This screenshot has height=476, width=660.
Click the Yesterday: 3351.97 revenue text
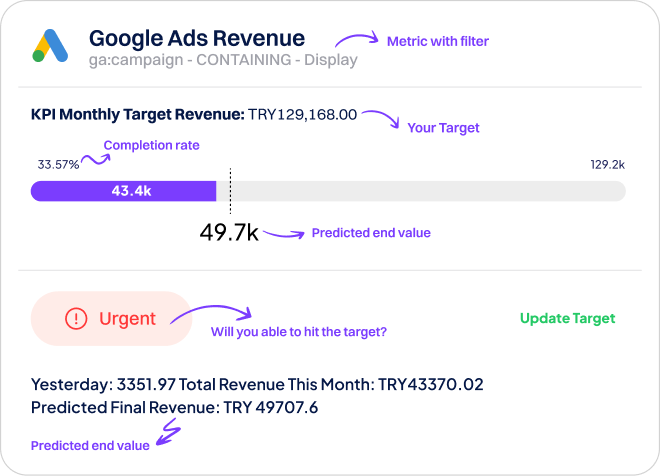pos(103,385)
